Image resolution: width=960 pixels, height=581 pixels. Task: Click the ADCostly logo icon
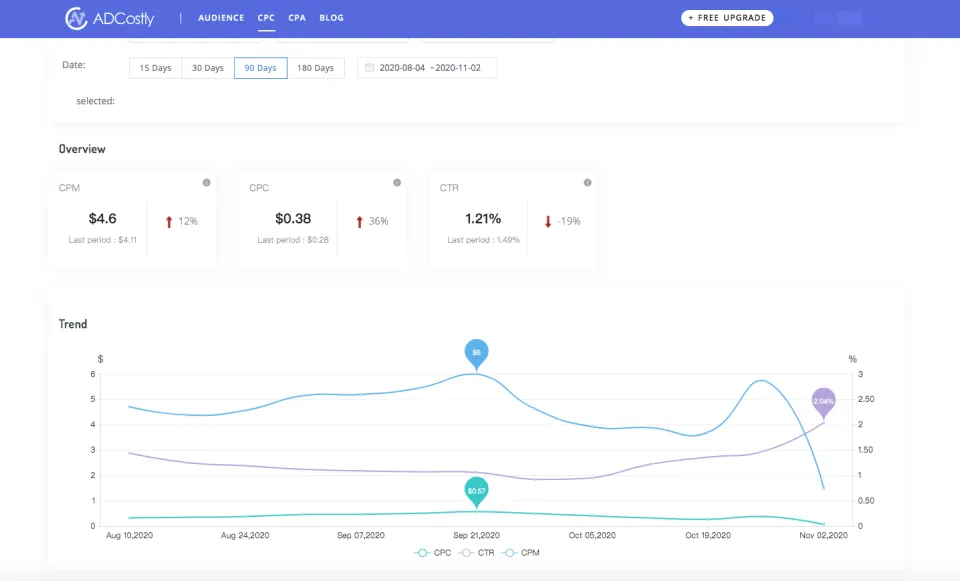77,18
